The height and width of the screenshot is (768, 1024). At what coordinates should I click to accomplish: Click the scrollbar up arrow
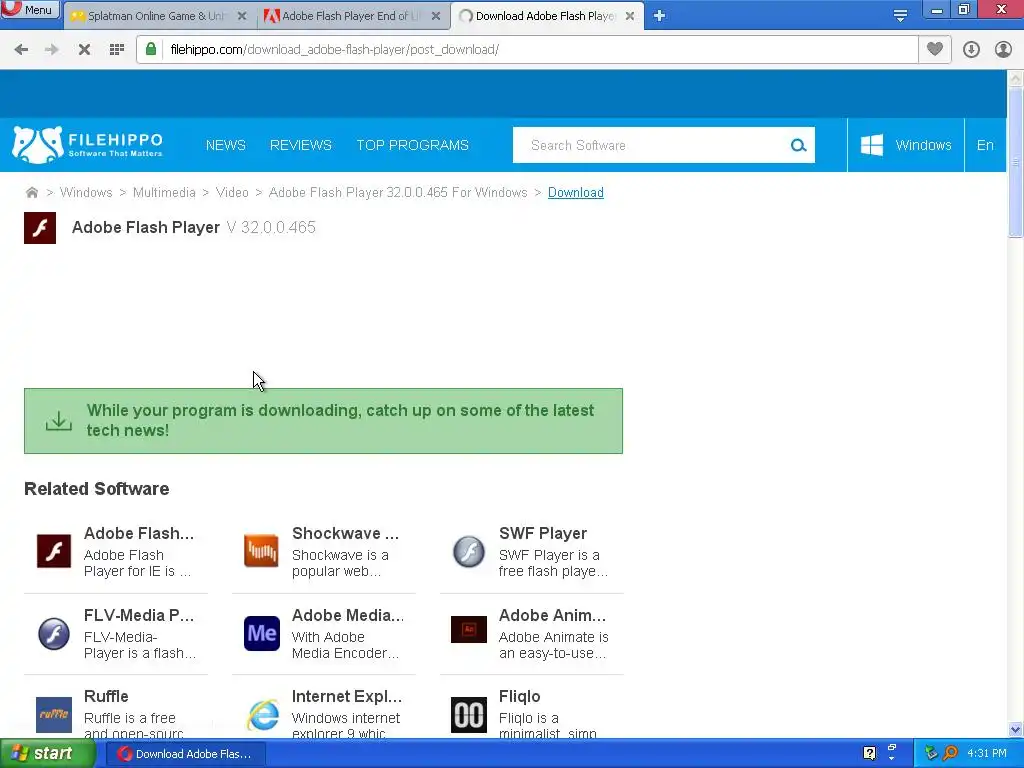pos(1016,78)
